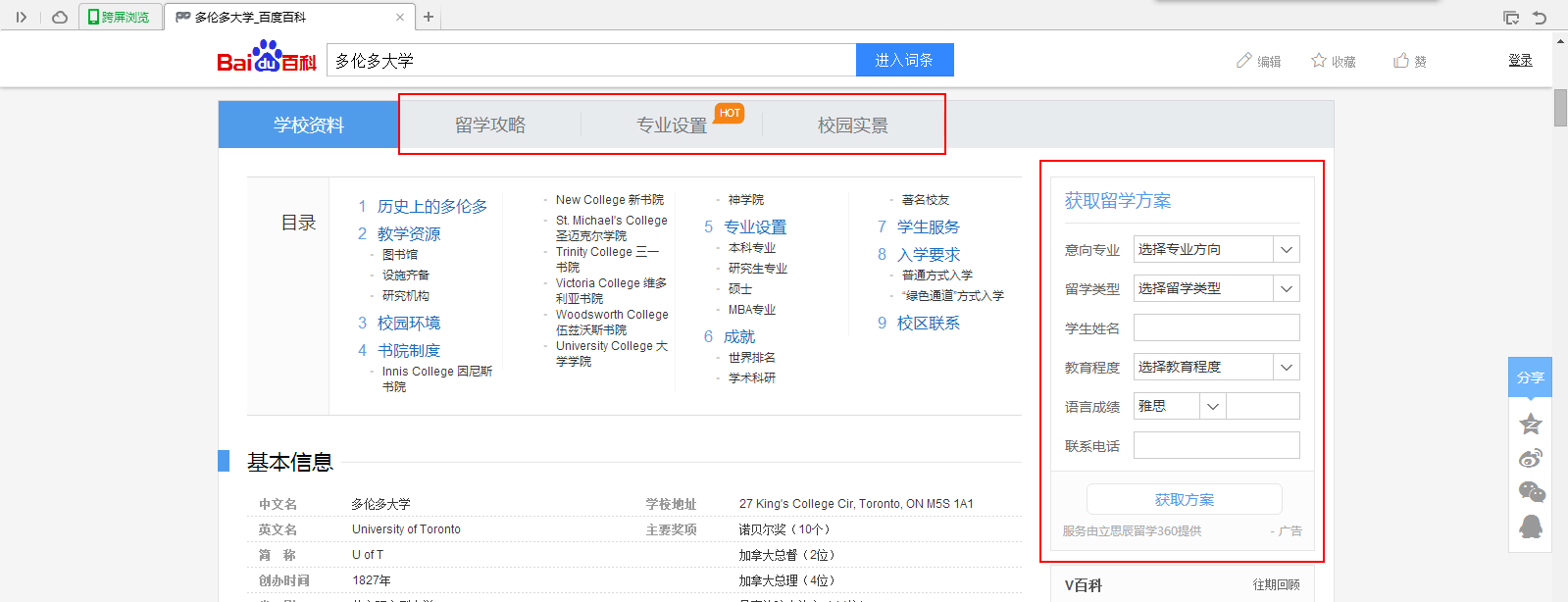Click the undo closed tab arrow icon

[x=1540, y=17]
